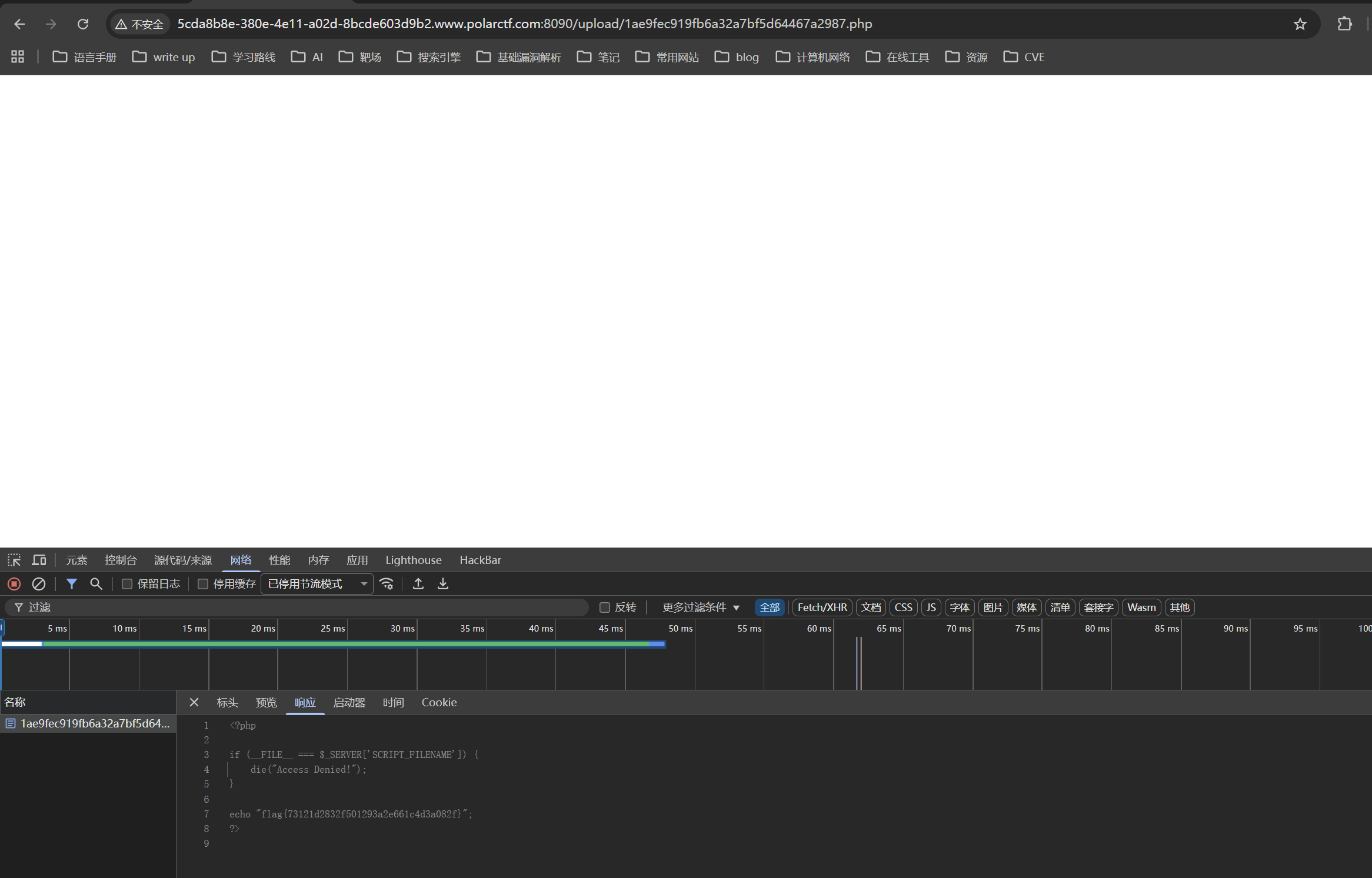Open the 已停用节流模式 throttling dropdown
The image size is (1372, 878).
point(317,584)
